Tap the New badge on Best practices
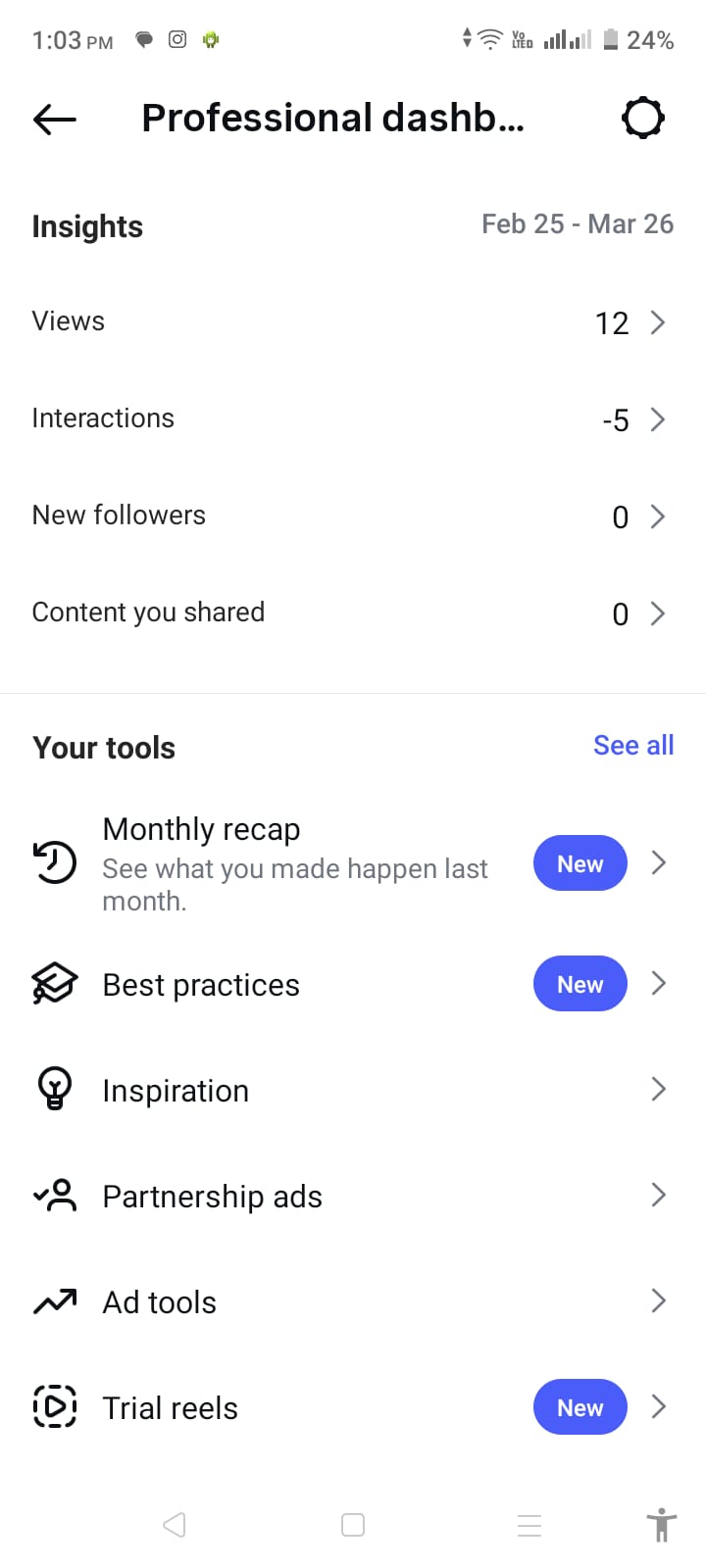This screenshot has width=706, height=1568. [580, 984]
